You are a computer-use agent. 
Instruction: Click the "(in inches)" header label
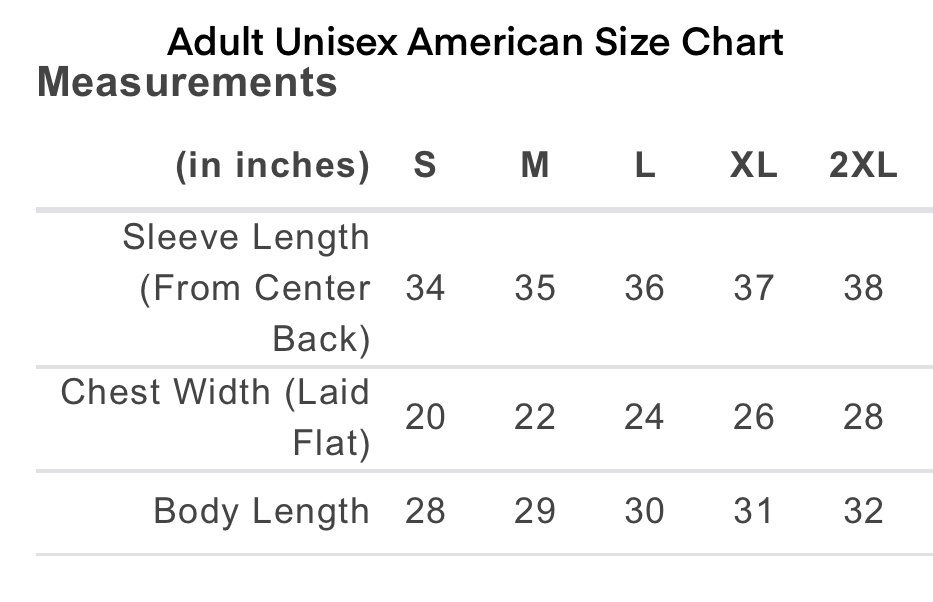point(272,165)
